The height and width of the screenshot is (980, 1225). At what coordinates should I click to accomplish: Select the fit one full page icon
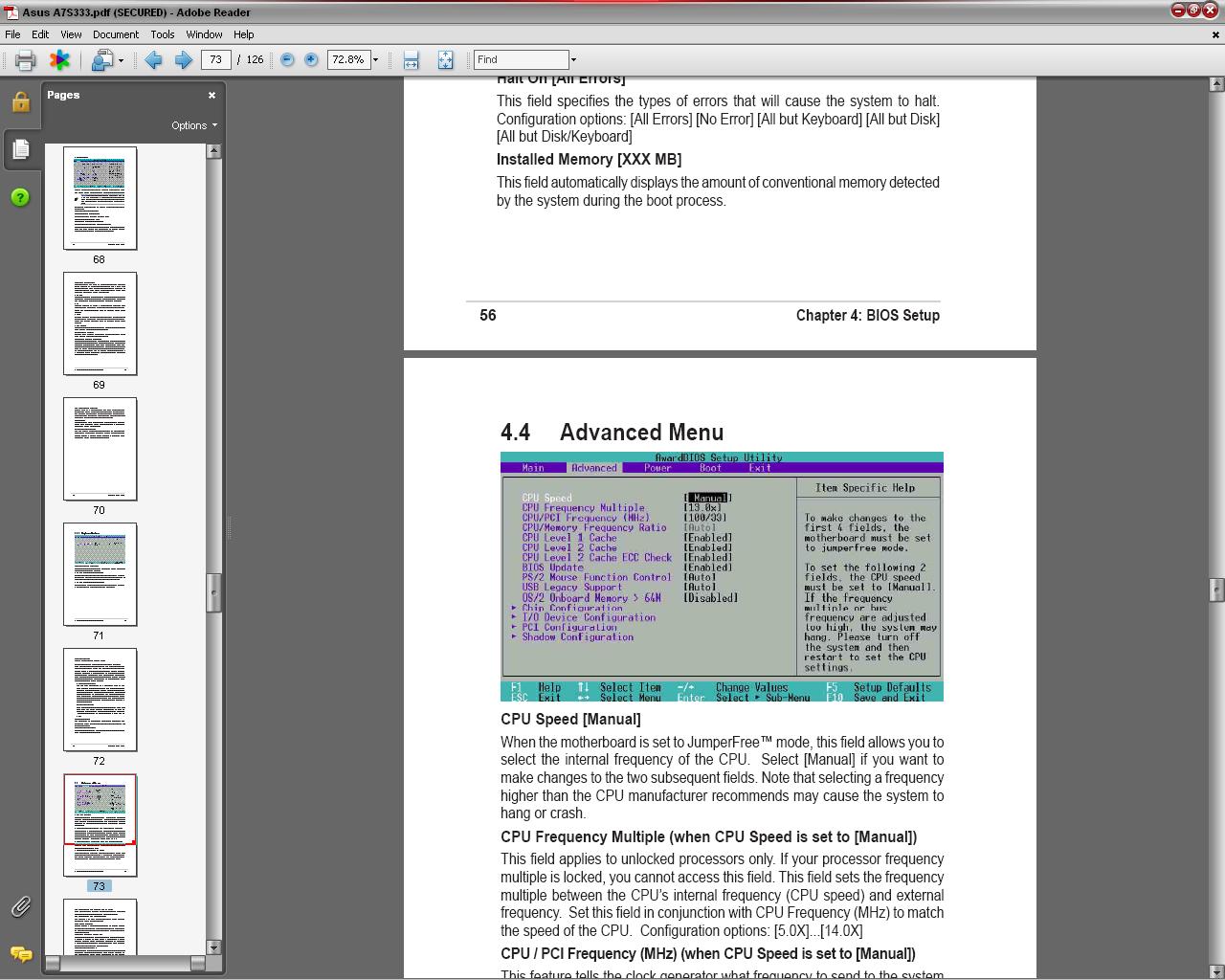(445, 59)
